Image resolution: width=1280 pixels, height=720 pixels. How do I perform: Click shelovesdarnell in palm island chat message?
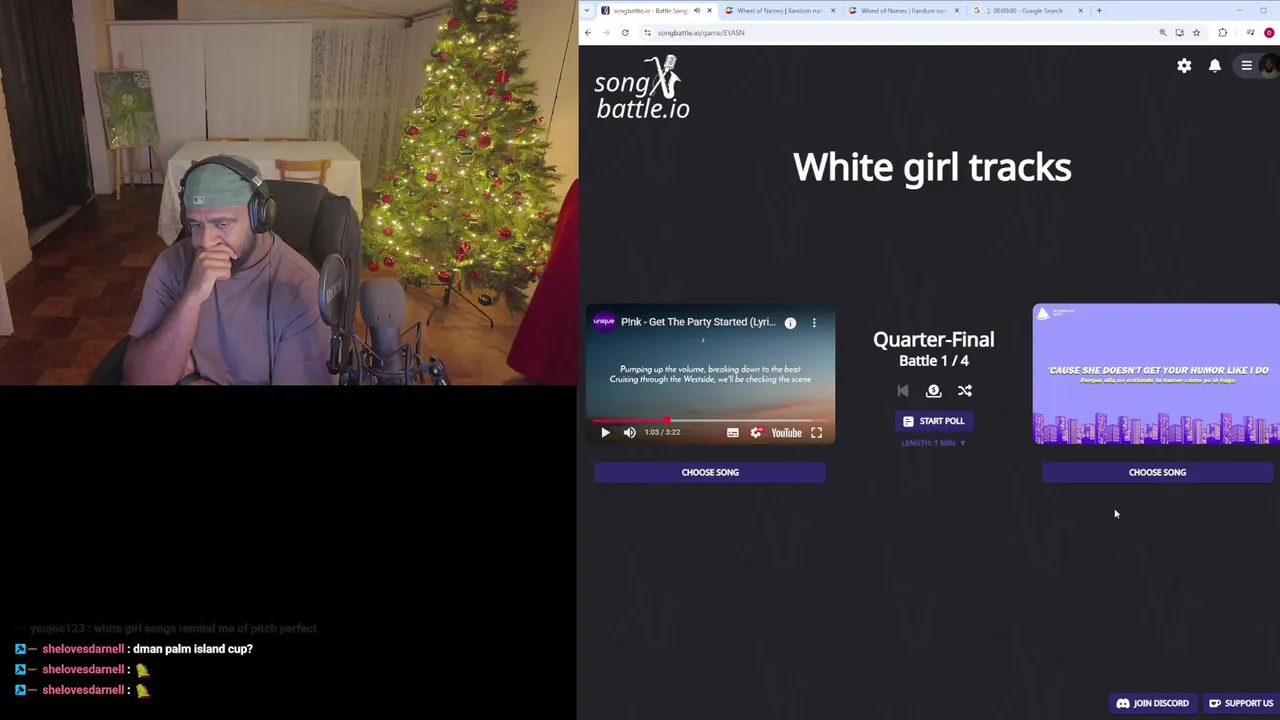tap(83, 649)
